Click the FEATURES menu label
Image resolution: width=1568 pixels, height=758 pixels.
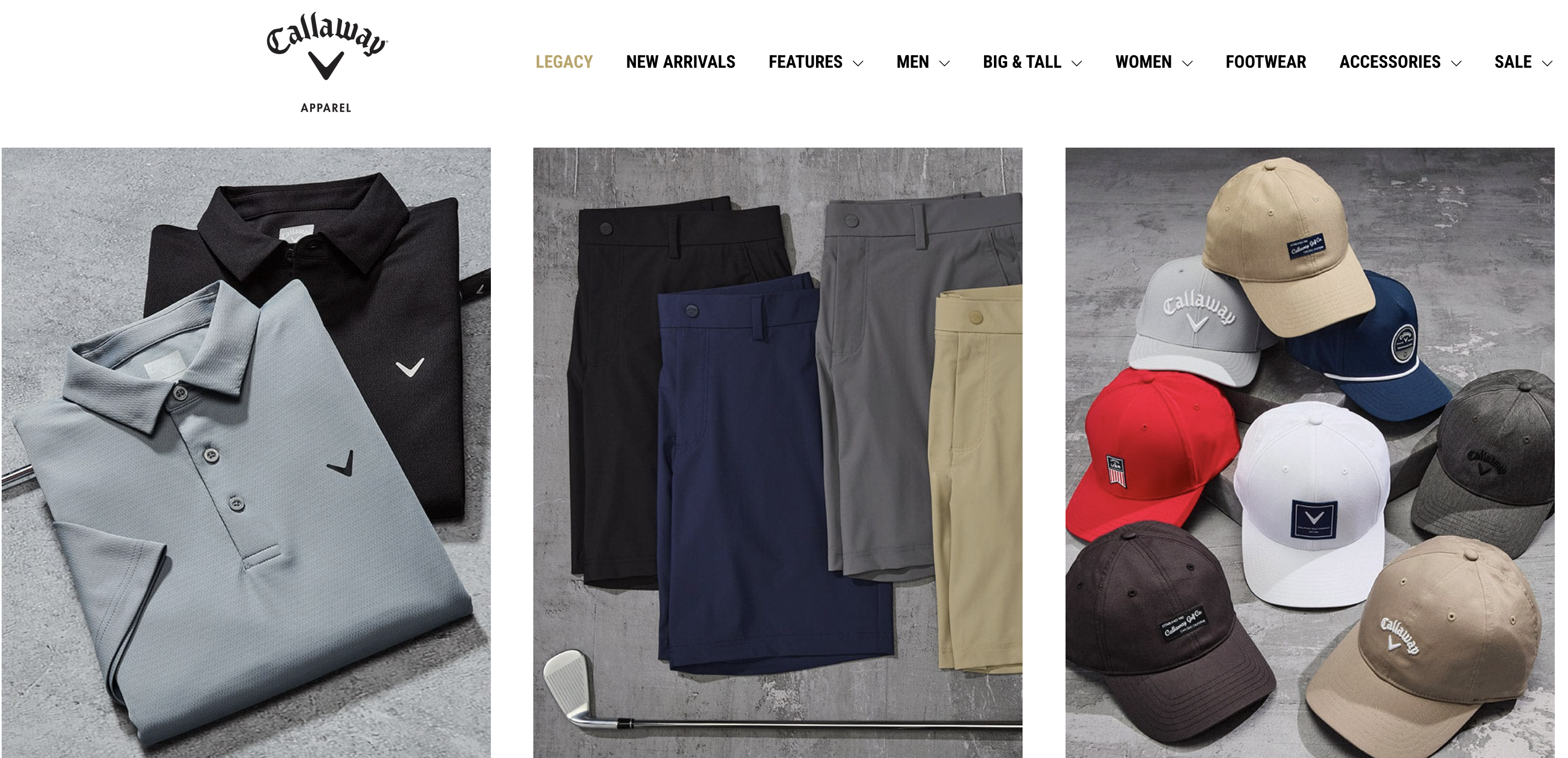pos(805,62)
